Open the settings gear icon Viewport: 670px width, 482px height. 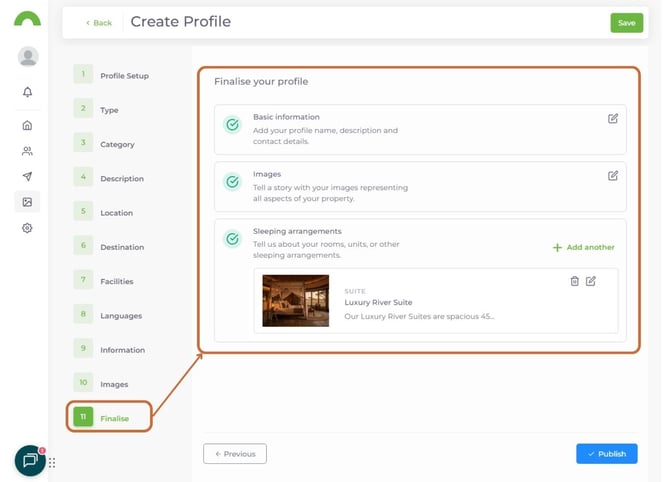(x=27, y=228)
